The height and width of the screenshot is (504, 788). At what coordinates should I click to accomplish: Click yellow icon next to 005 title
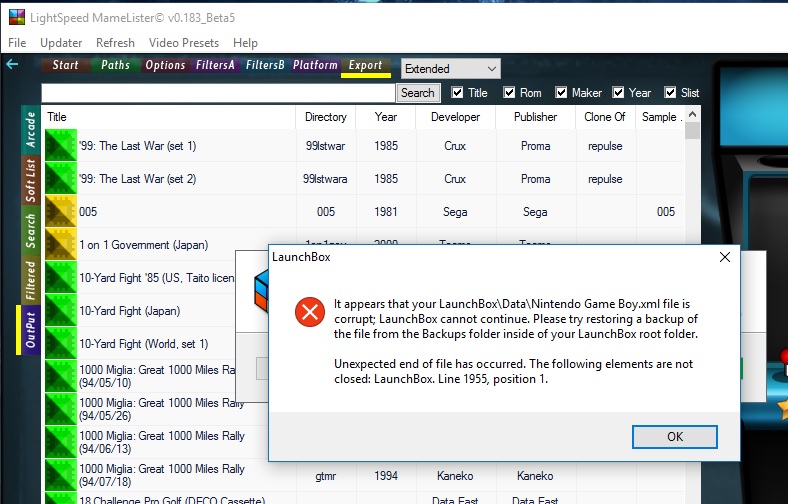61,212
